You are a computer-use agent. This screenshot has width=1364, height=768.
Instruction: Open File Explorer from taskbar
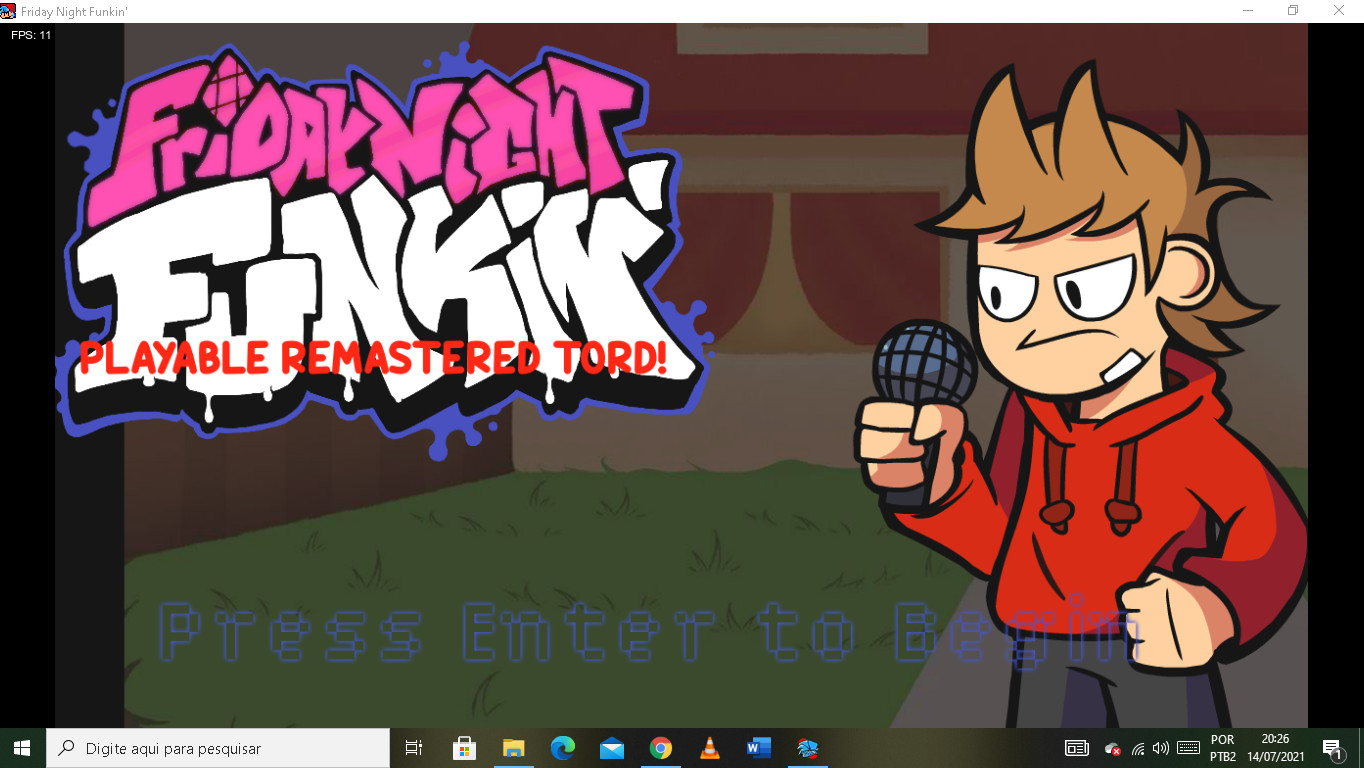tap(513, 748)
